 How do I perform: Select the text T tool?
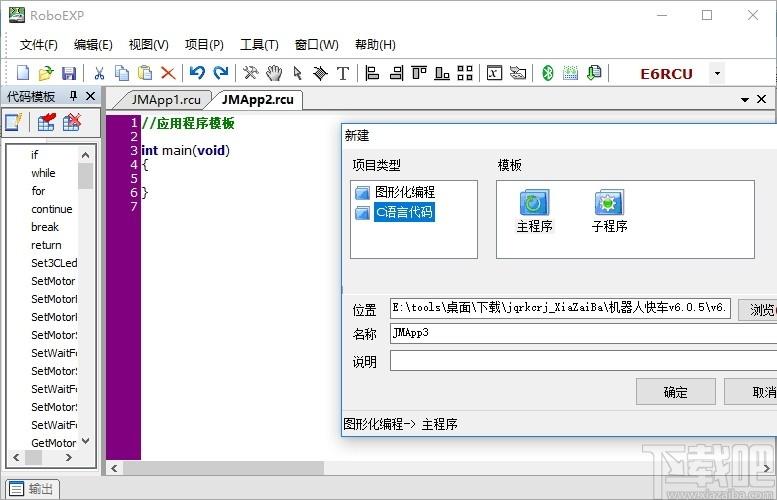[x=343, y=73]
